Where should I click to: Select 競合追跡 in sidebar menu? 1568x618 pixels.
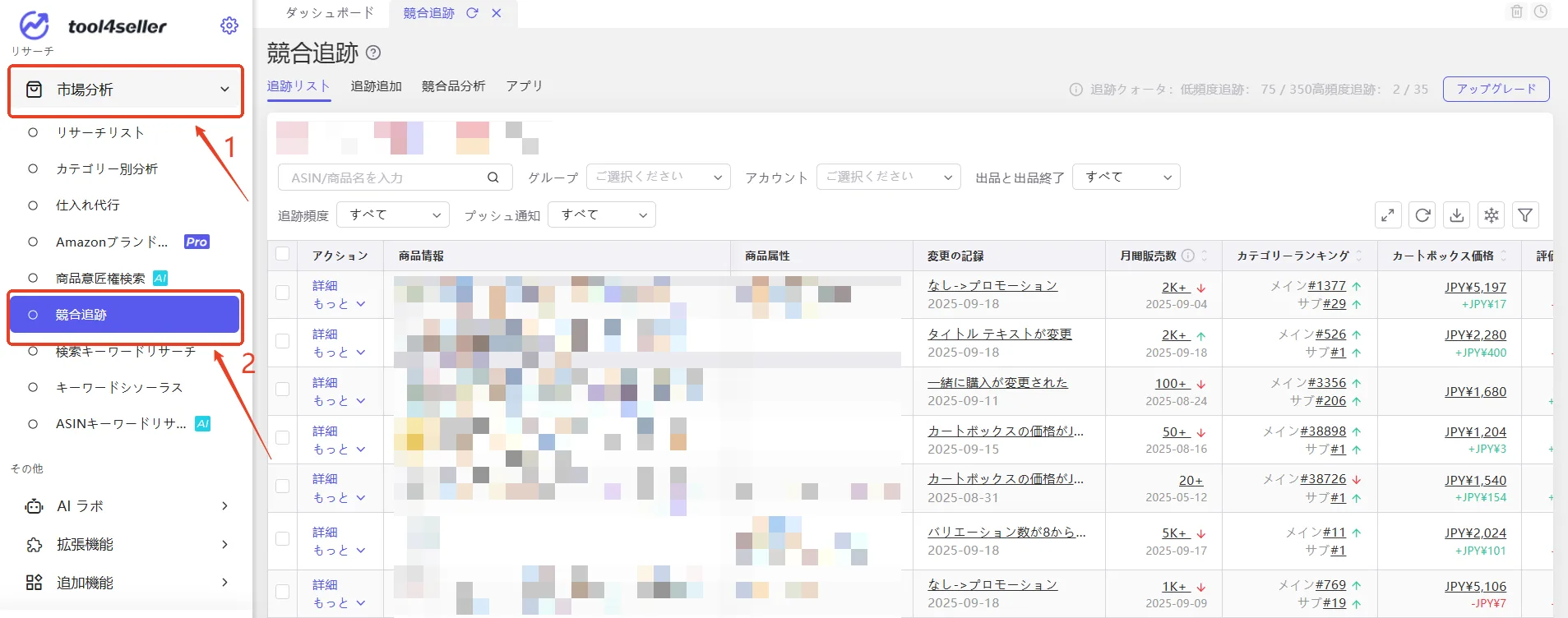pos(124,315)
